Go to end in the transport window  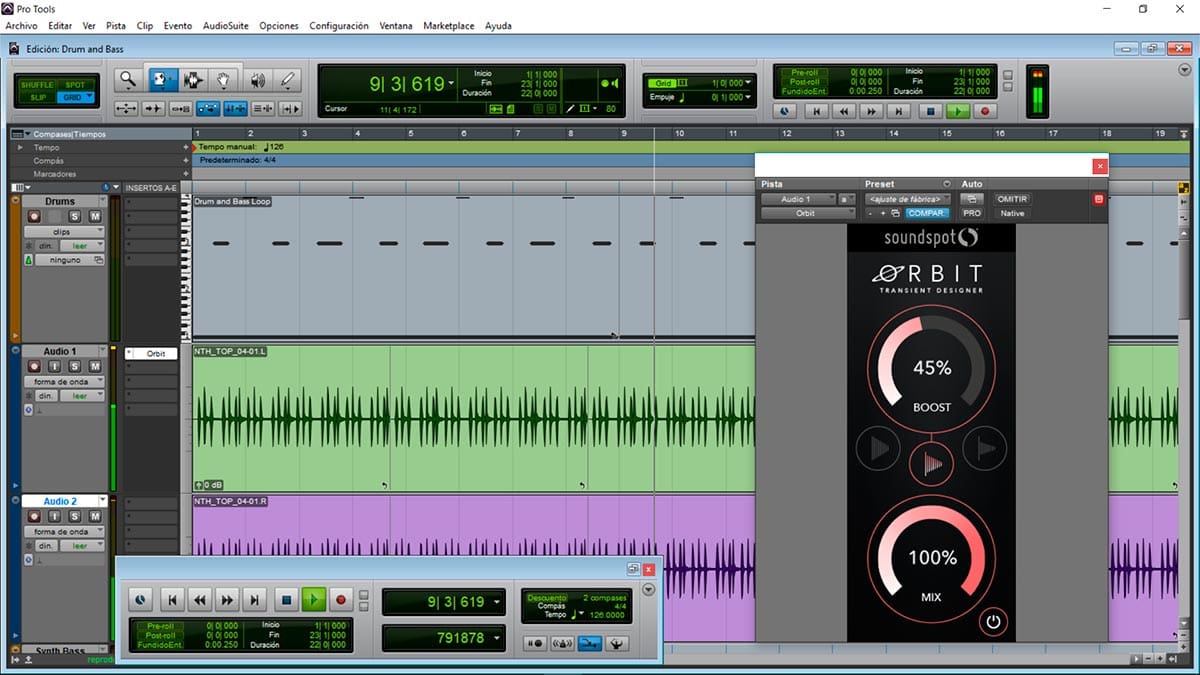click(x=256, y=600)
